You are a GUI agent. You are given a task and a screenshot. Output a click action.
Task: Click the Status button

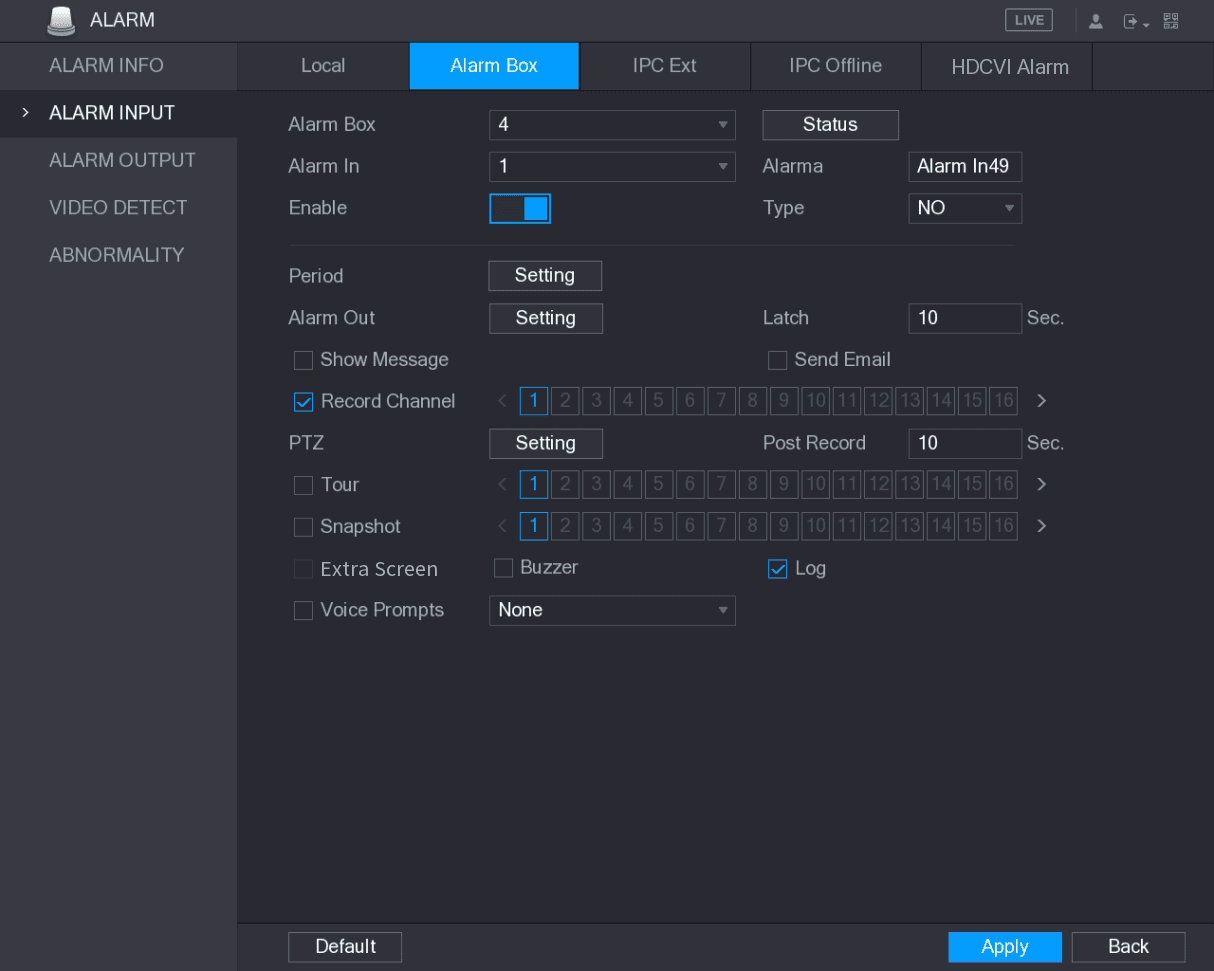click(830, 125)
